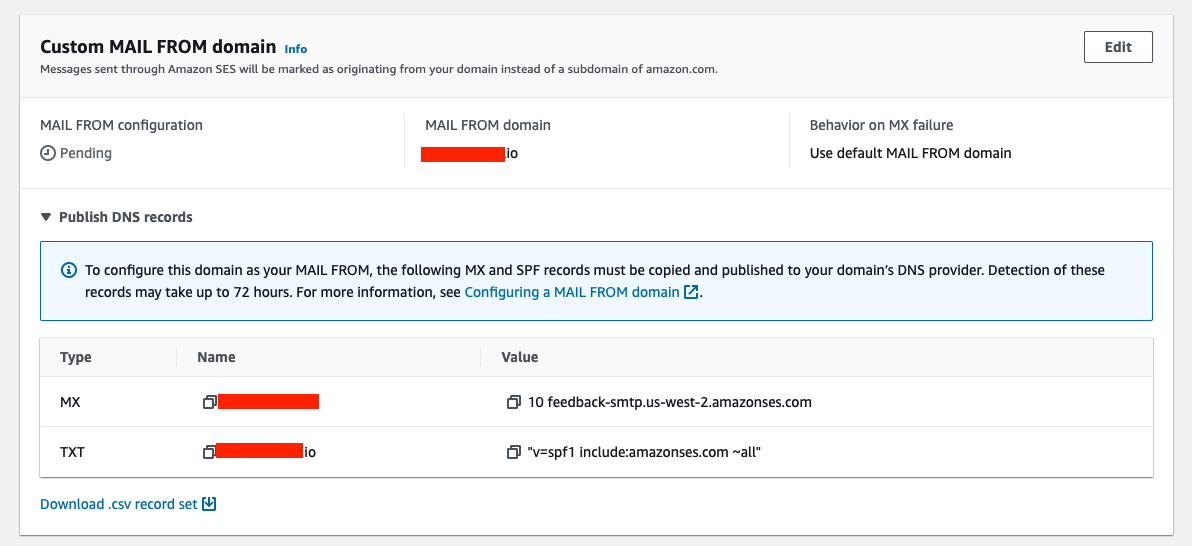Click the Custom MAIL FROM domain heading
The height and width of the screenshot is (546, 1192).
[x=158, y=46]
